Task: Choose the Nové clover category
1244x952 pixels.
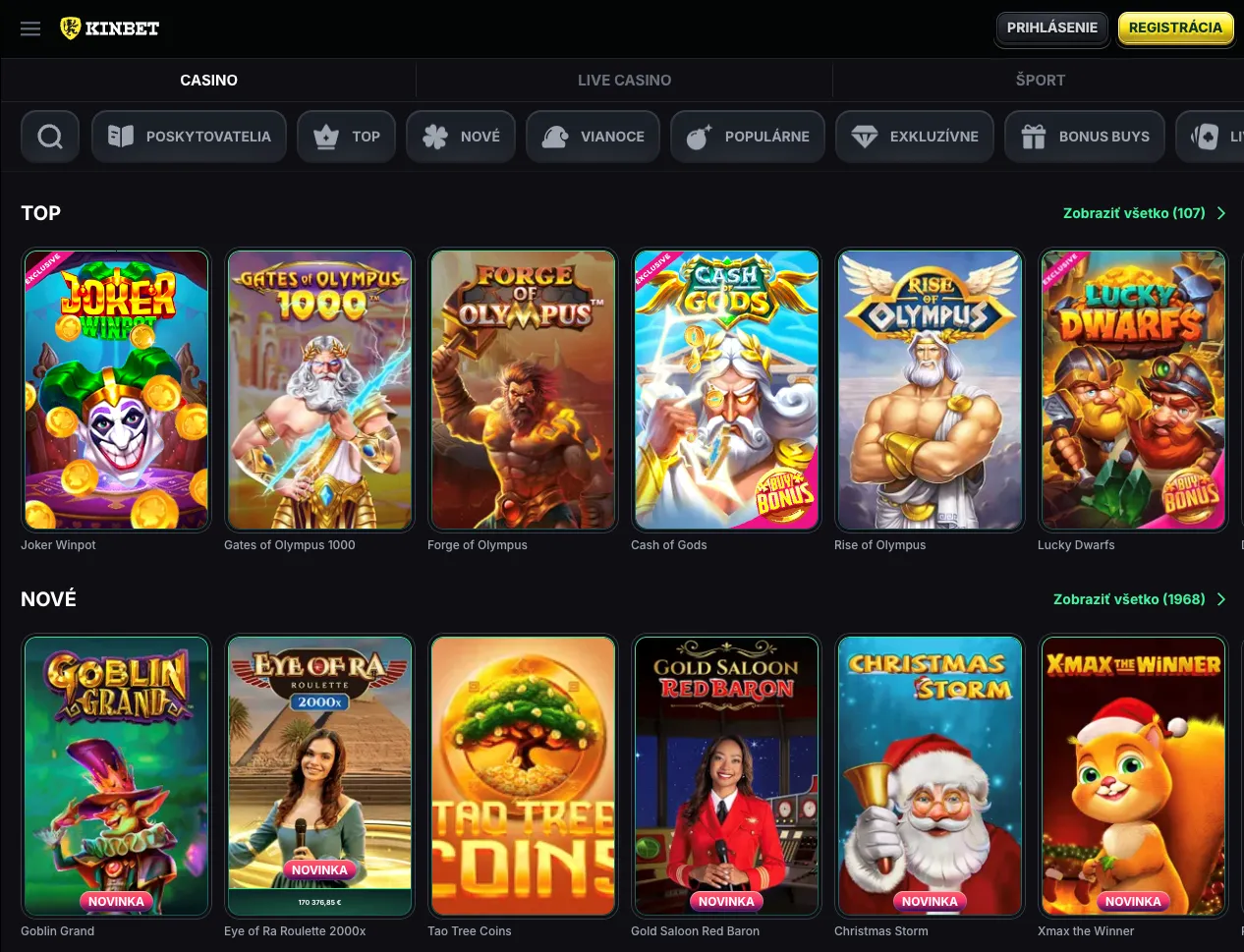Action: 461,137
